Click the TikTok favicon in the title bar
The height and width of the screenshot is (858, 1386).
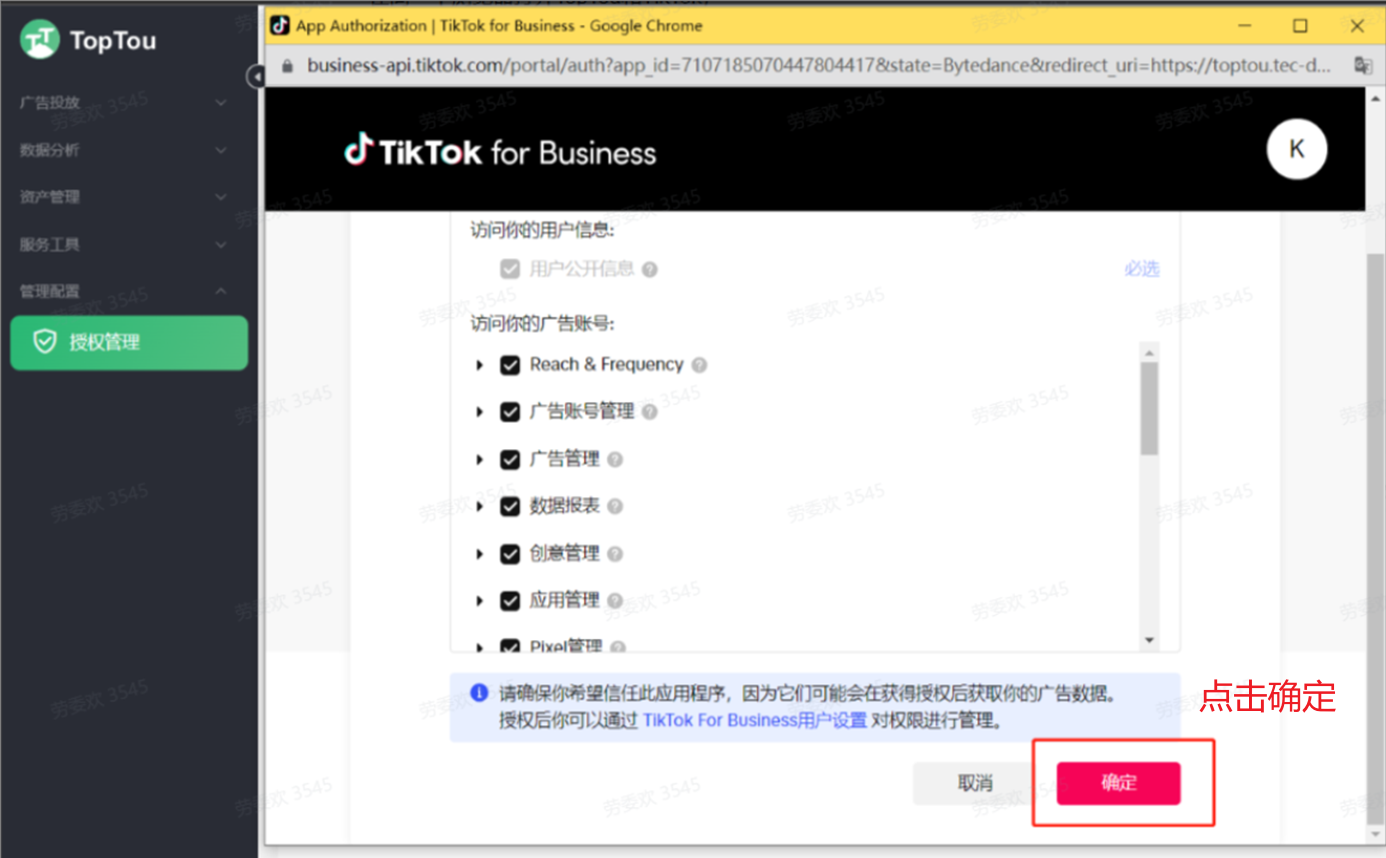(x=281, y=26)
